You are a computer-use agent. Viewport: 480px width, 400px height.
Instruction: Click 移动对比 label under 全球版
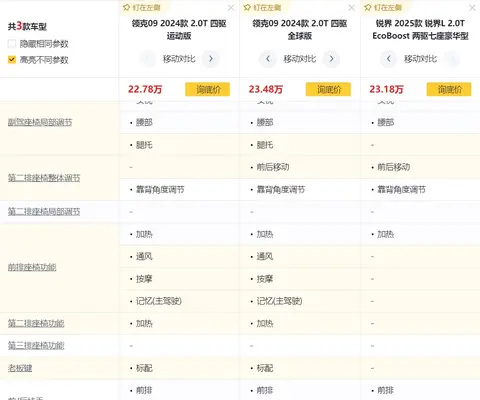[x=300, y=59]
